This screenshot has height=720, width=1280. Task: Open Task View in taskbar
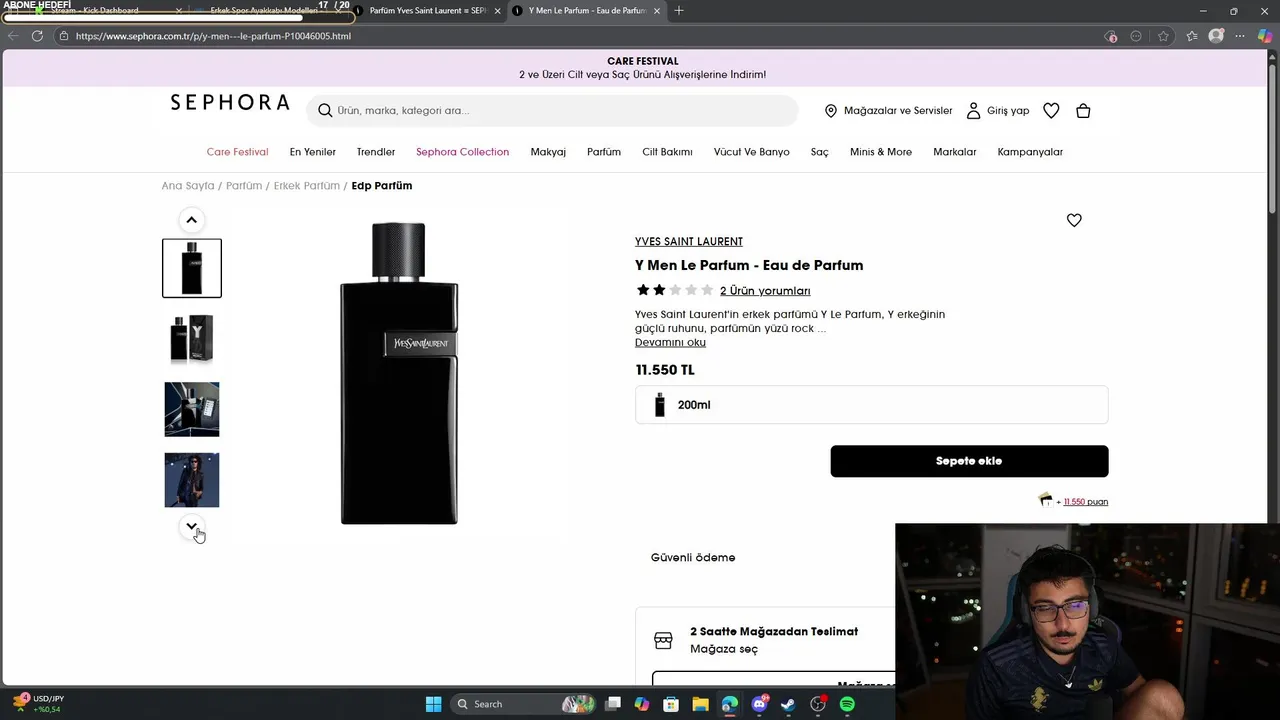[x=613, y=704]
